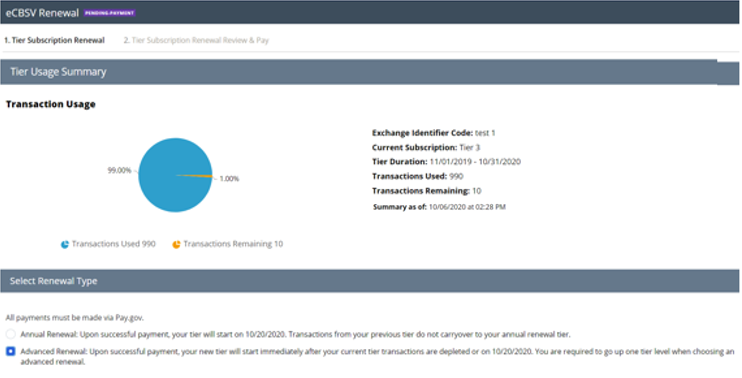Click the Transactions Used 990 legend label
Image resolution: width=742 pixels, height=378 pixels.
pos(114,244)
